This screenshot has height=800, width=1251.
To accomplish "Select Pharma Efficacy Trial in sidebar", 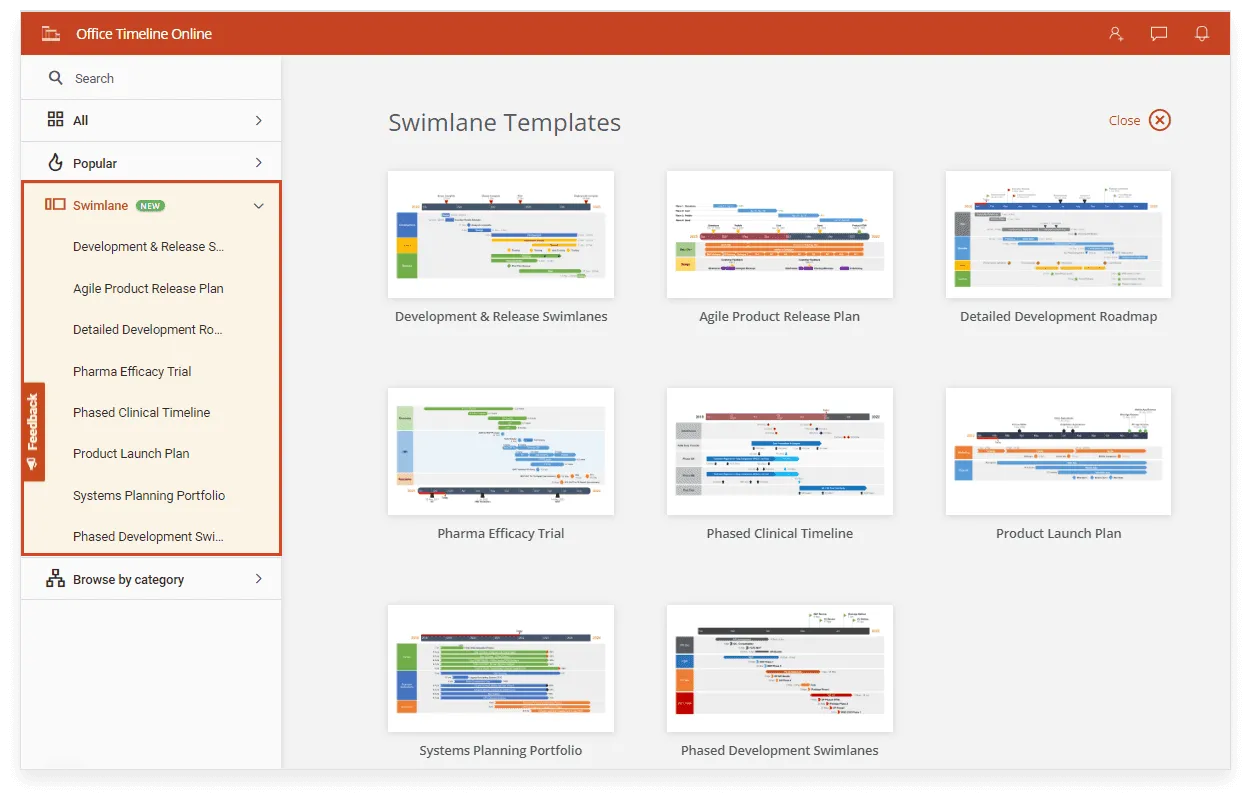I will point(132,371).
